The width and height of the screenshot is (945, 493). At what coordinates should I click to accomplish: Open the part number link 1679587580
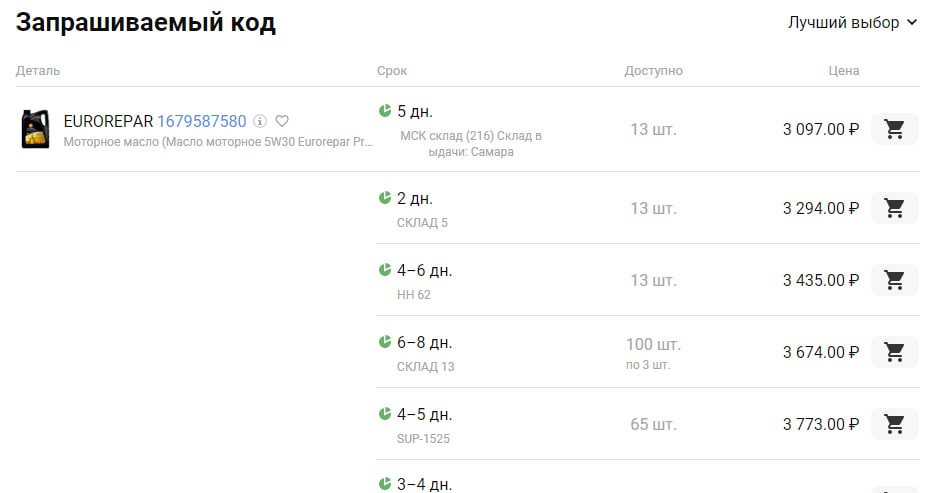[201, 121]
